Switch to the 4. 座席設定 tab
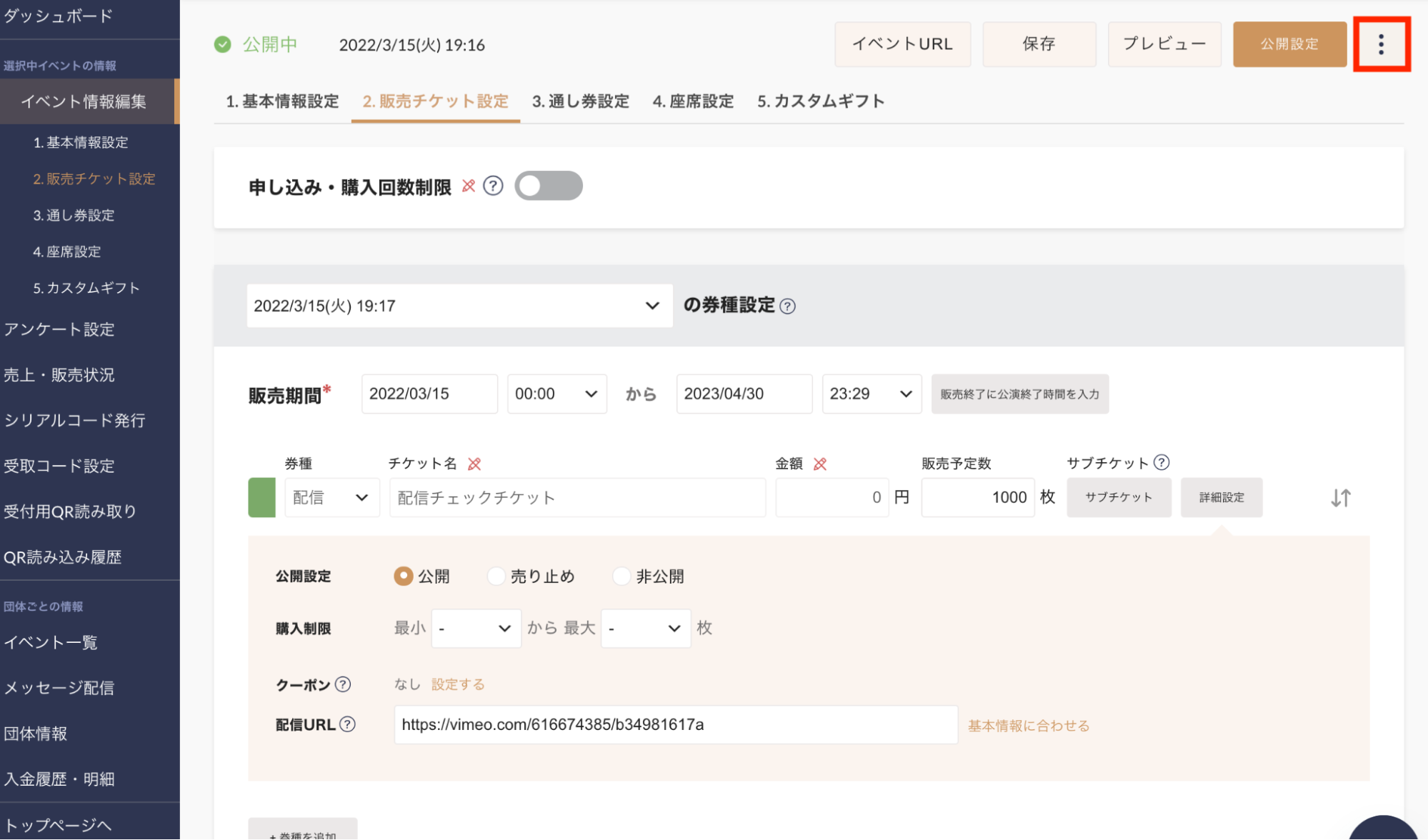The width and height of the screenshot is (1428, 840). click(693, 101)
